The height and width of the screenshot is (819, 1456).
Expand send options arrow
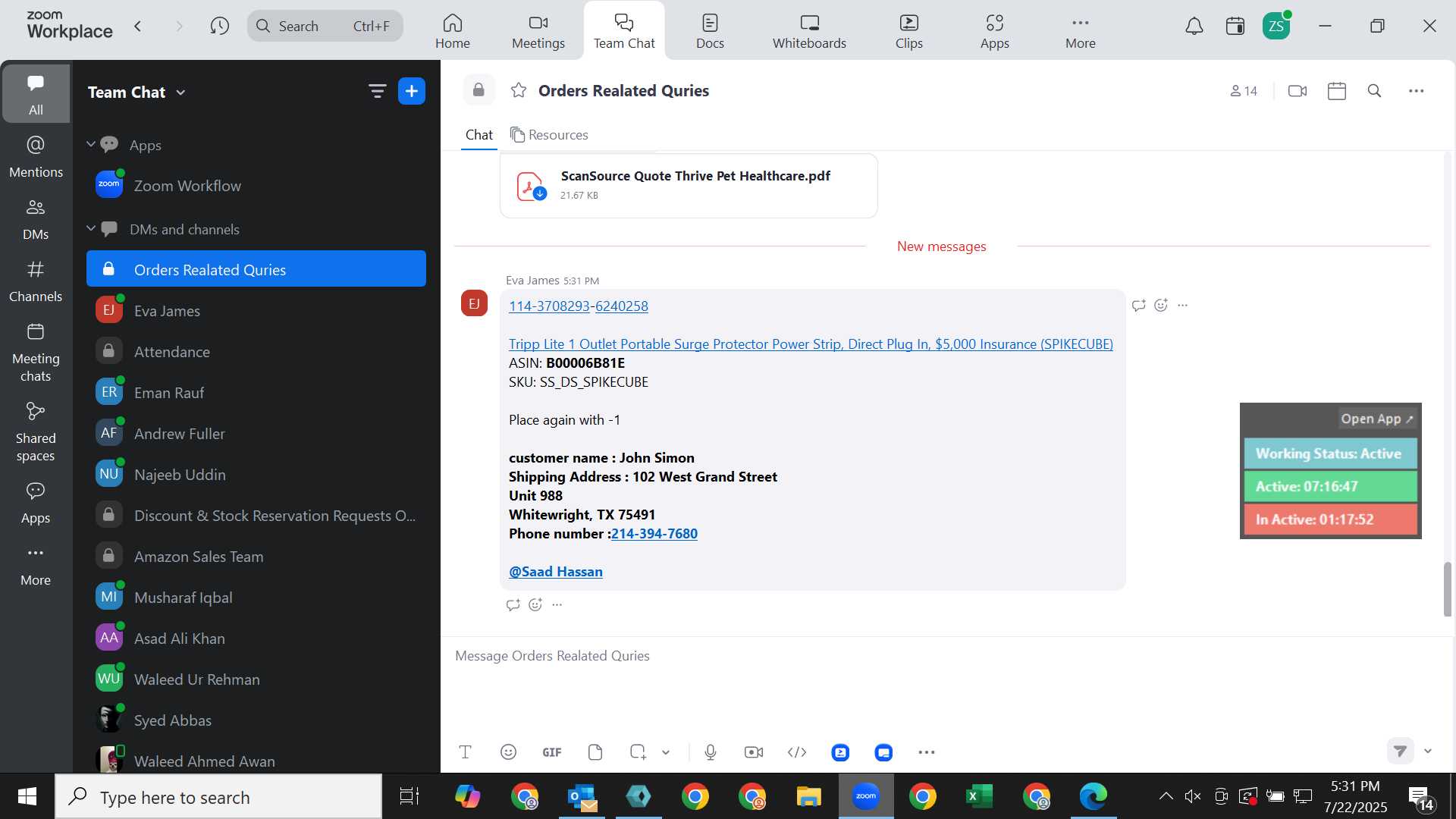tap(1428, 751)
